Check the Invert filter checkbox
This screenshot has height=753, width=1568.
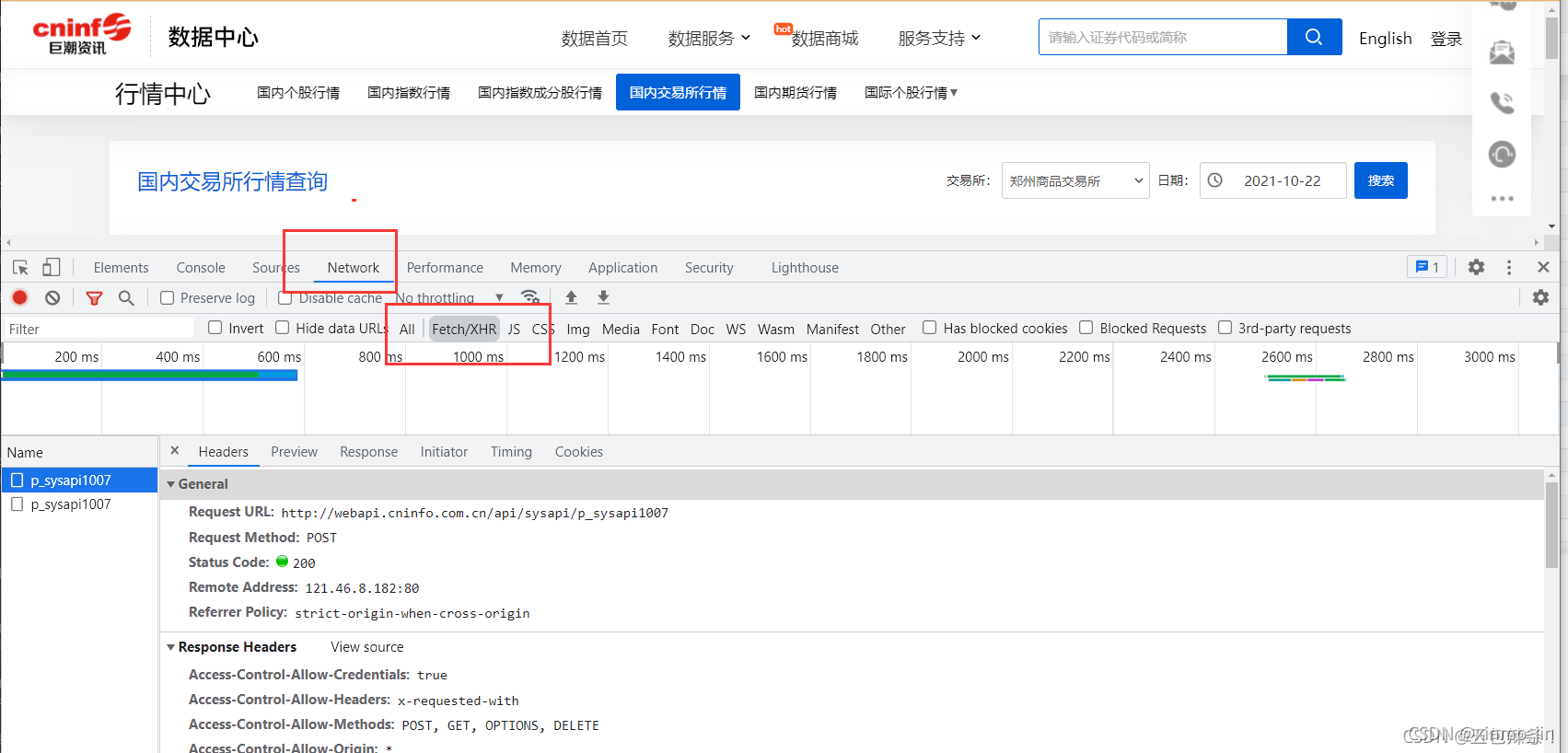tap(215, 328)
